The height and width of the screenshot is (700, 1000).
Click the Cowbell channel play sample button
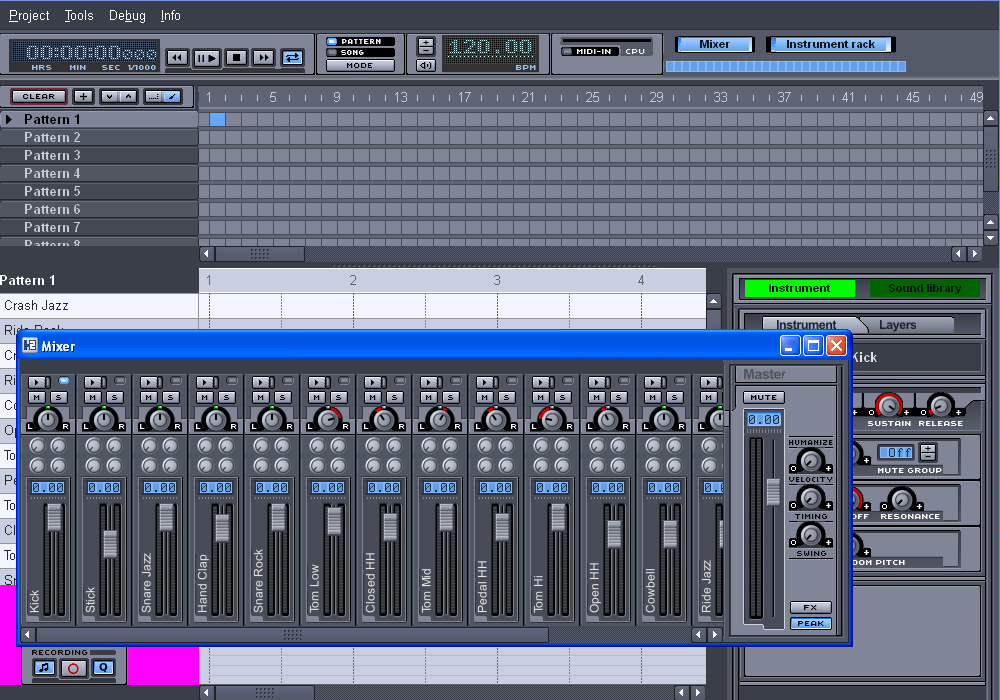tap(654, 382)
